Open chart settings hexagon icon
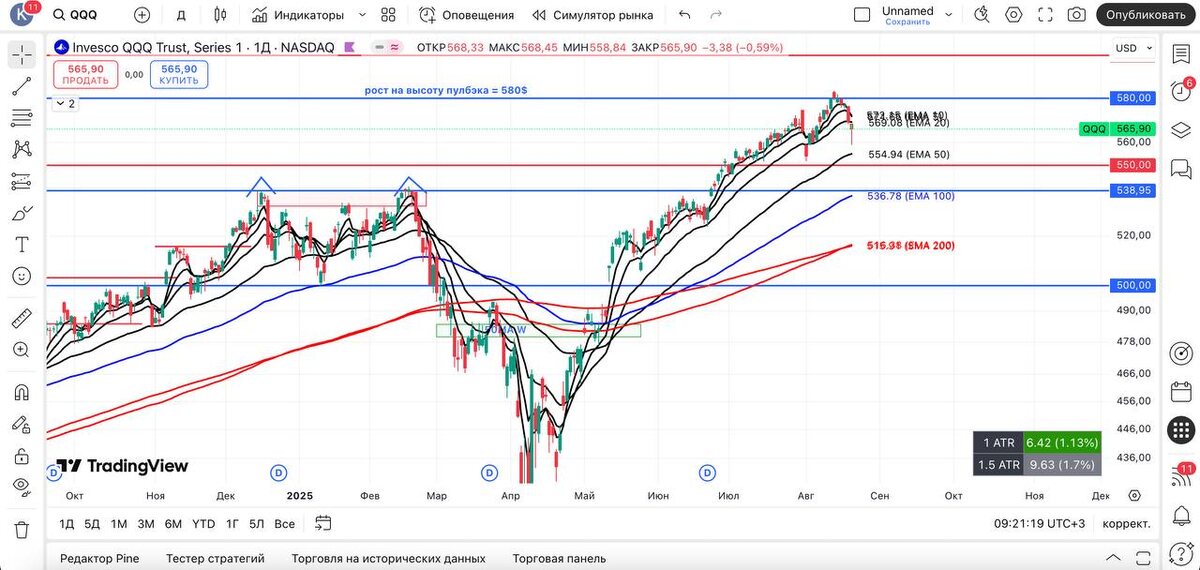Screen dimensions: 1200x570 click(x=1014, y=15)
